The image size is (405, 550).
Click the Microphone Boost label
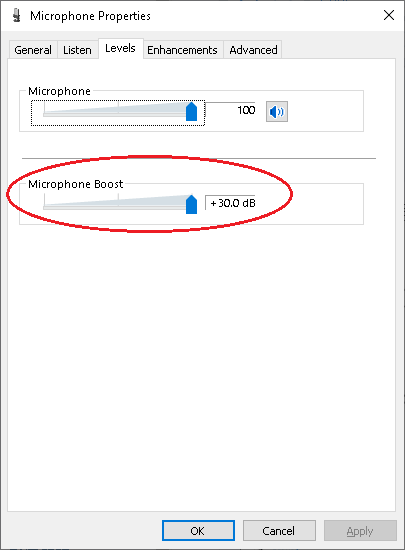[76, 184]
